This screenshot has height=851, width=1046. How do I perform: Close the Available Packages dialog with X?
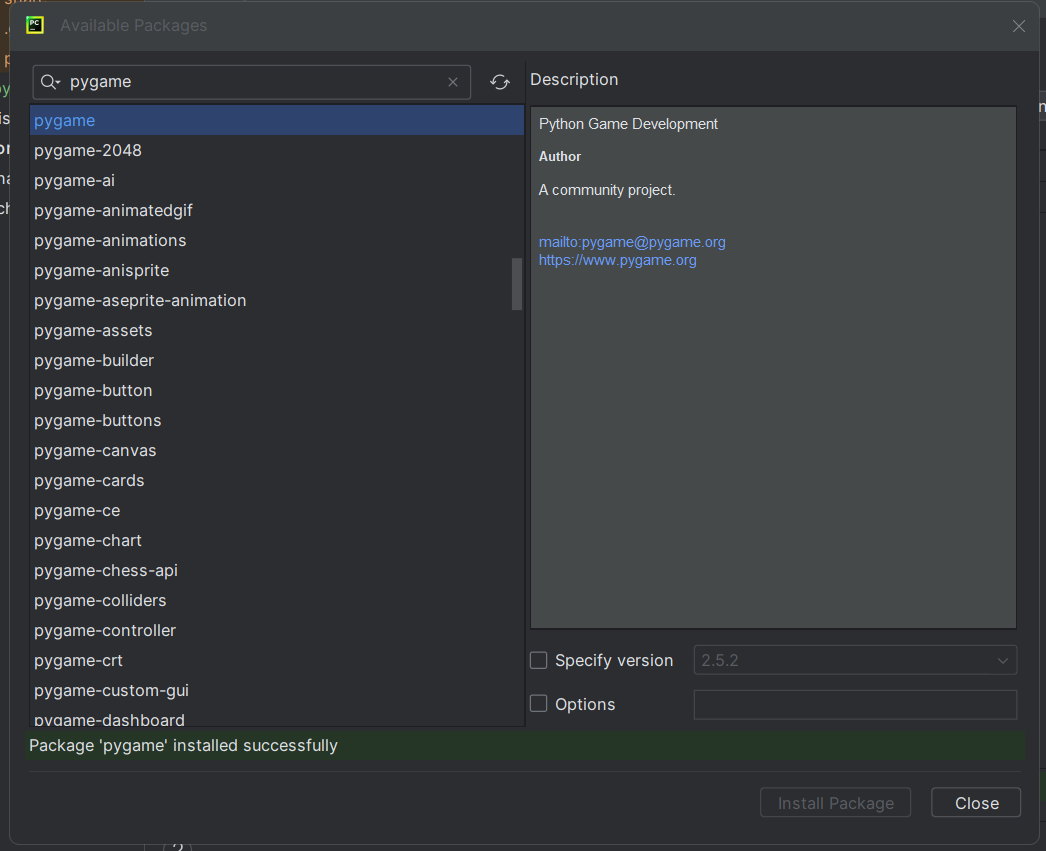pos(1019,26)
